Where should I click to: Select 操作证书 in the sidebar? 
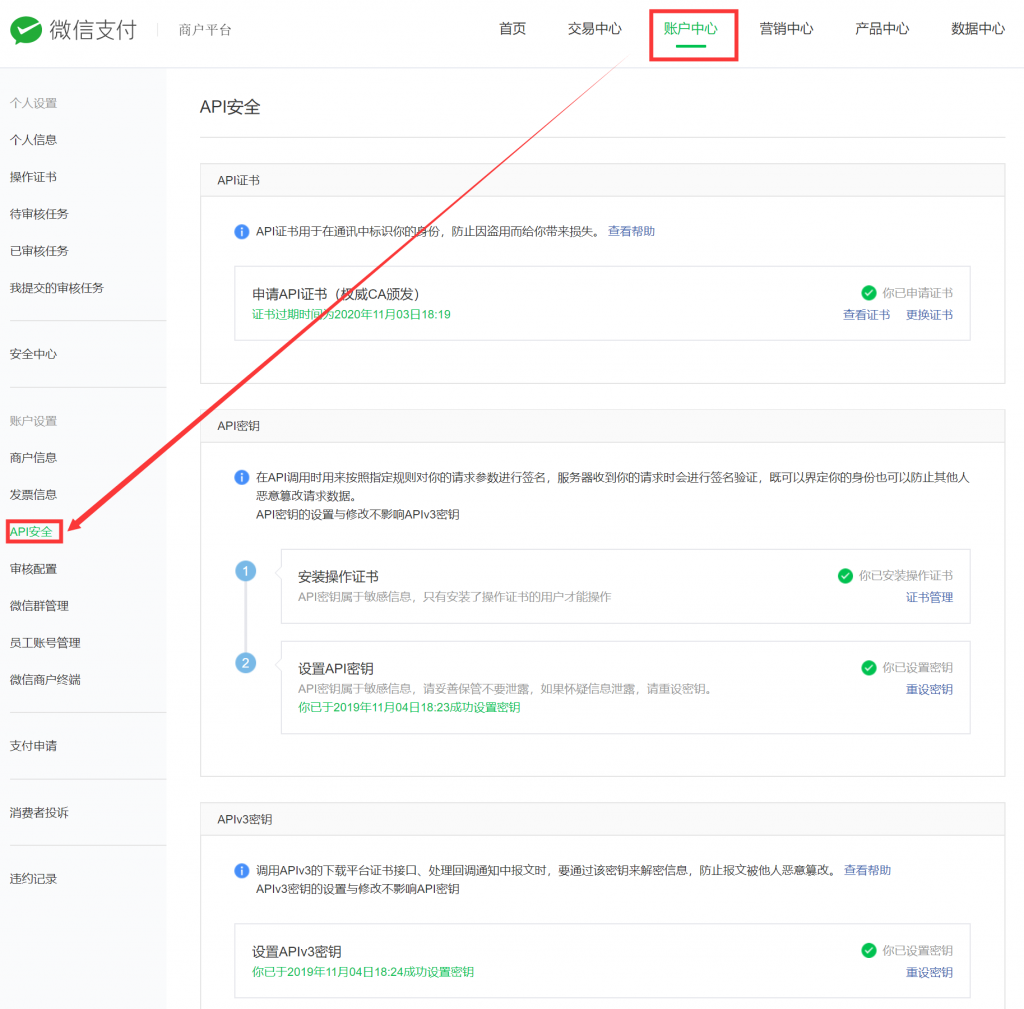33,177
